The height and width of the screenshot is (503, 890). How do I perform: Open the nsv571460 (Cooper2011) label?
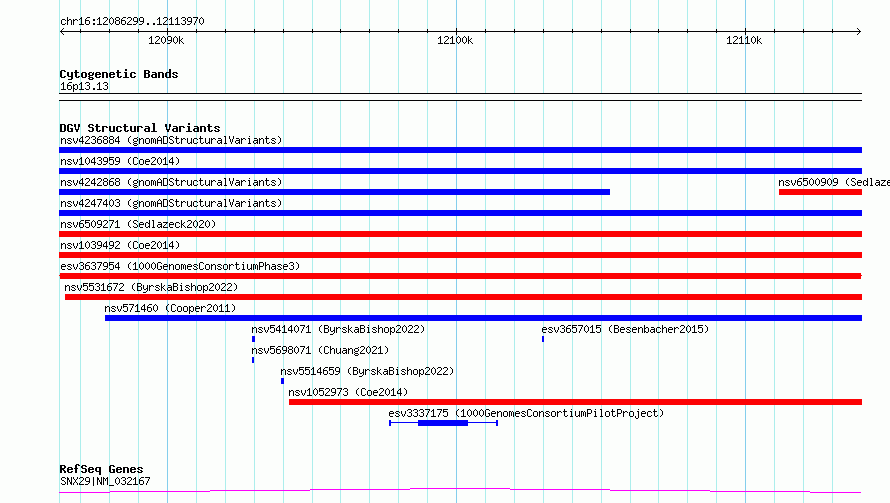point(170,308)
